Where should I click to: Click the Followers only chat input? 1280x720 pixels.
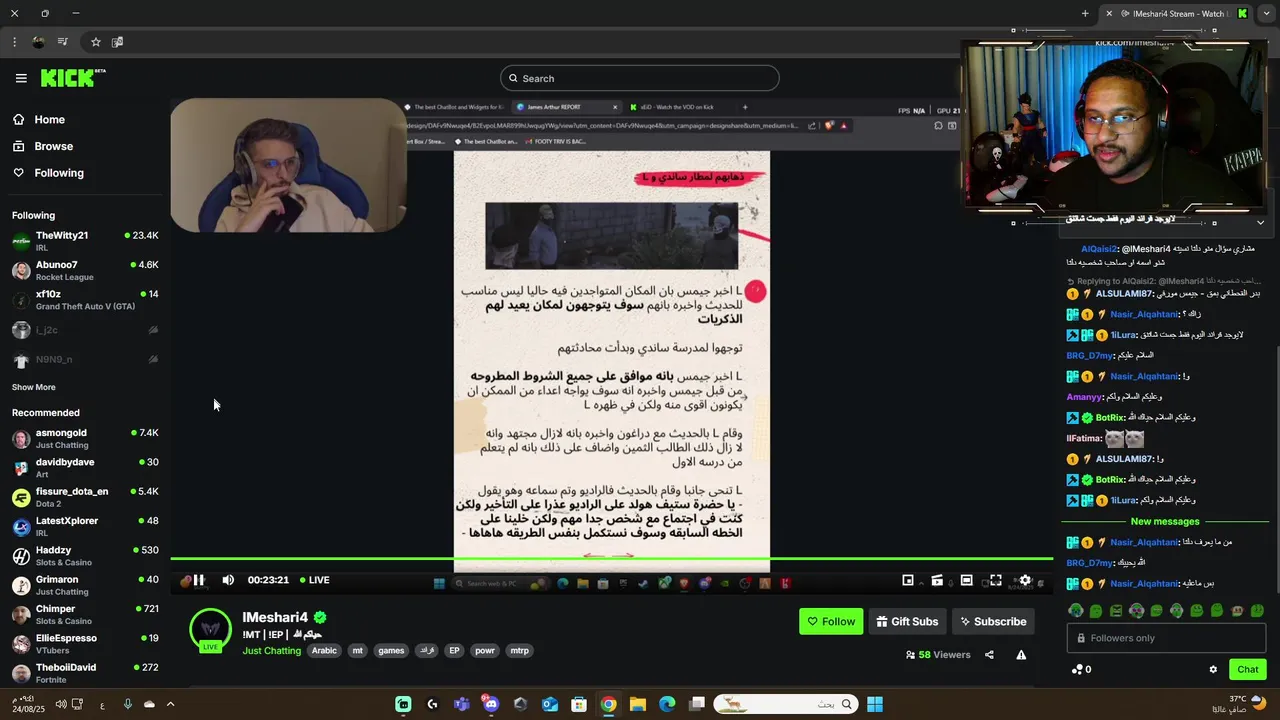[x=1166, y=638]
